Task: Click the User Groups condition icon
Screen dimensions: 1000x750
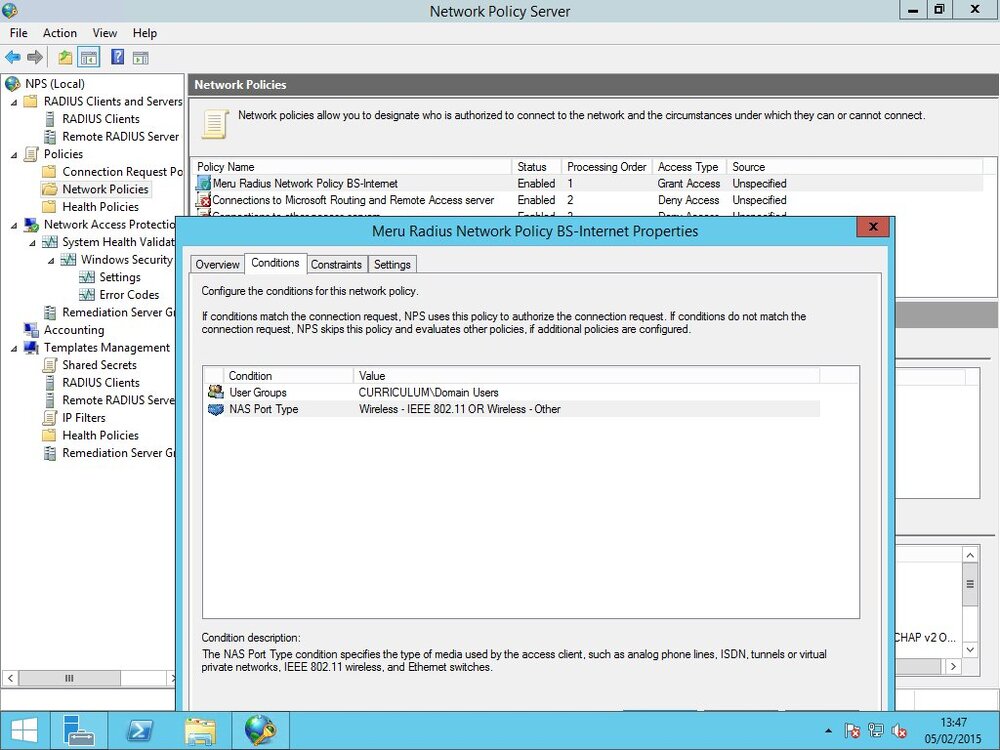Action: (216, 392)
